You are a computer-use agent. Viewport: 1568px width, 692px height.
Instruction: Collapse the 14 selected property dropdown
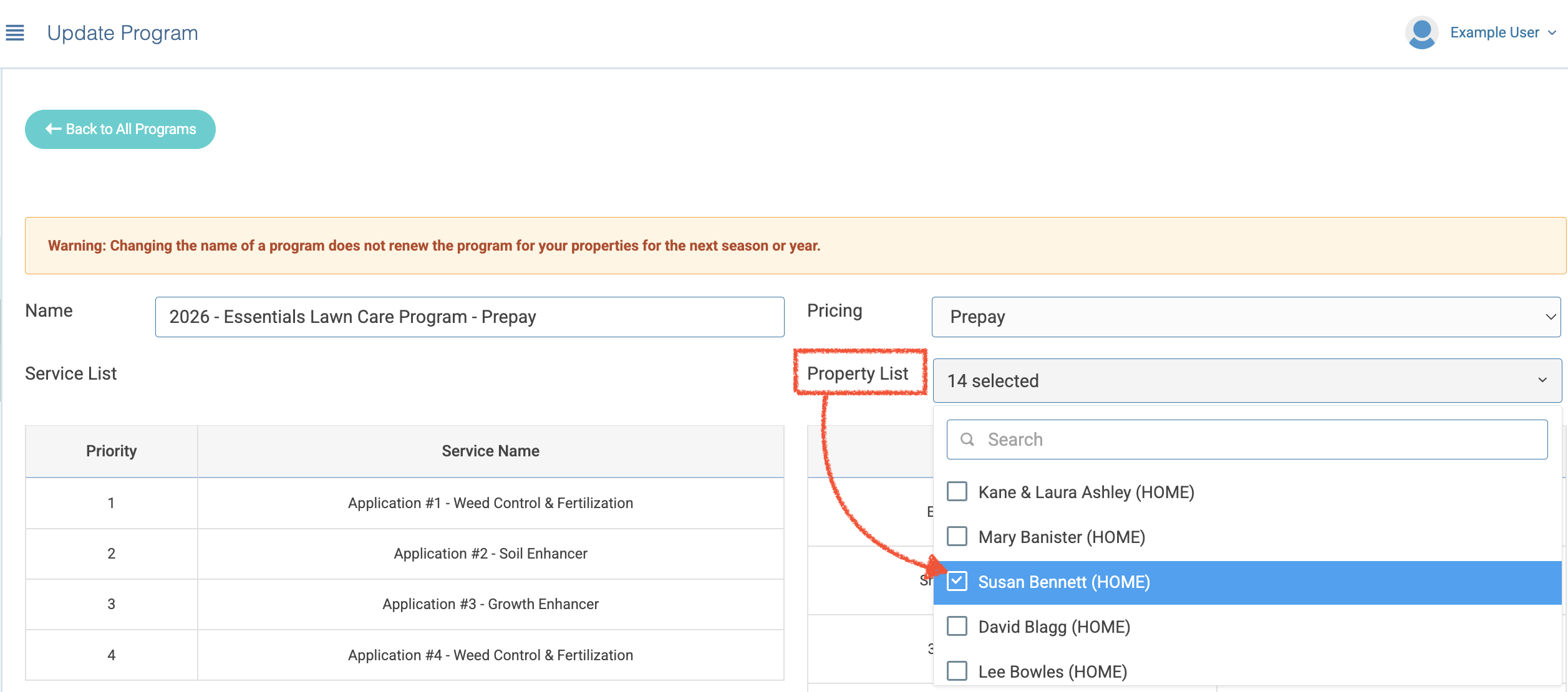point(1247,380)
